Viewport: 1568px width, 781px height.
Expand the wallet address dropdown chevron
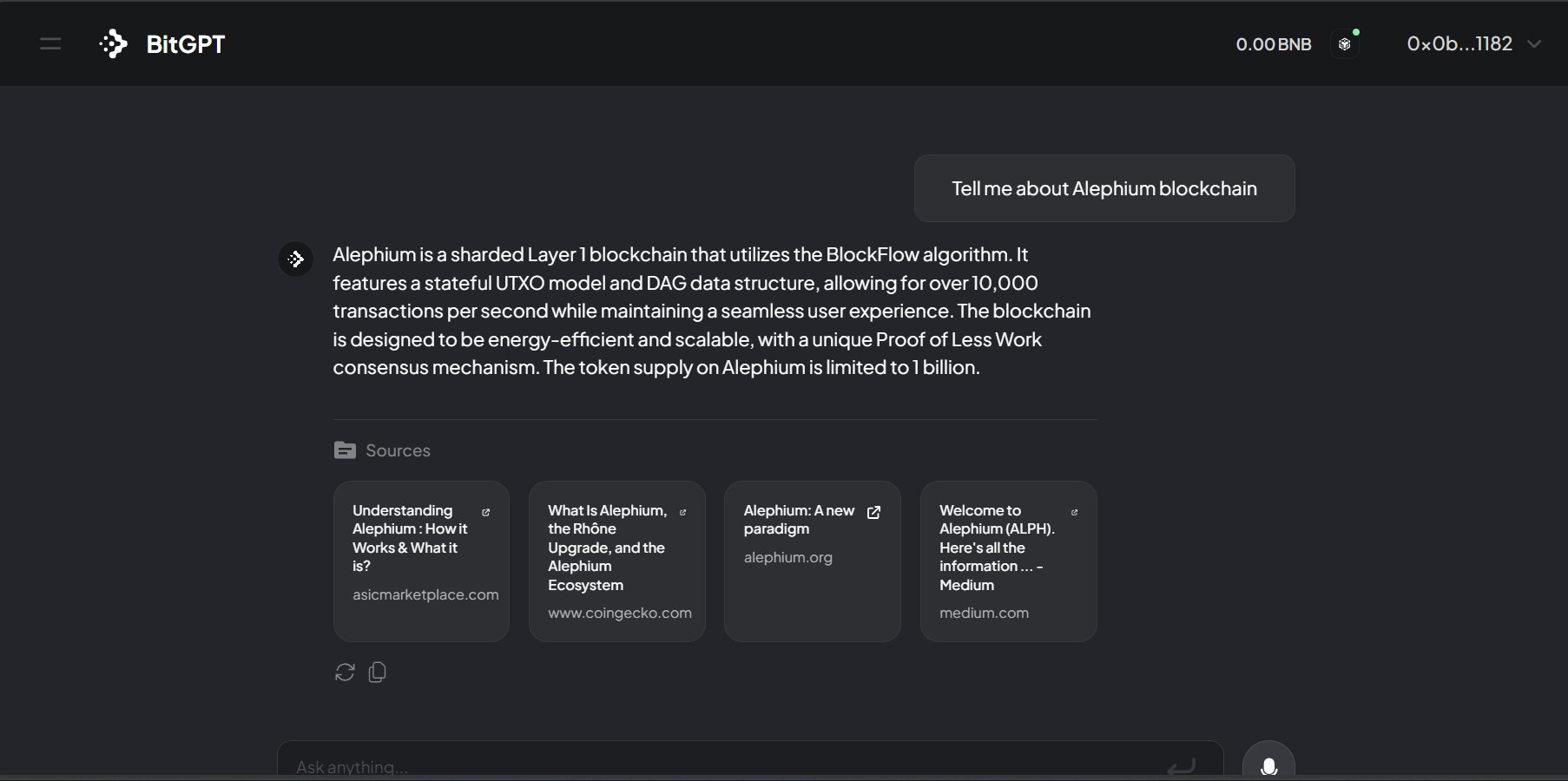point(1534,44)
